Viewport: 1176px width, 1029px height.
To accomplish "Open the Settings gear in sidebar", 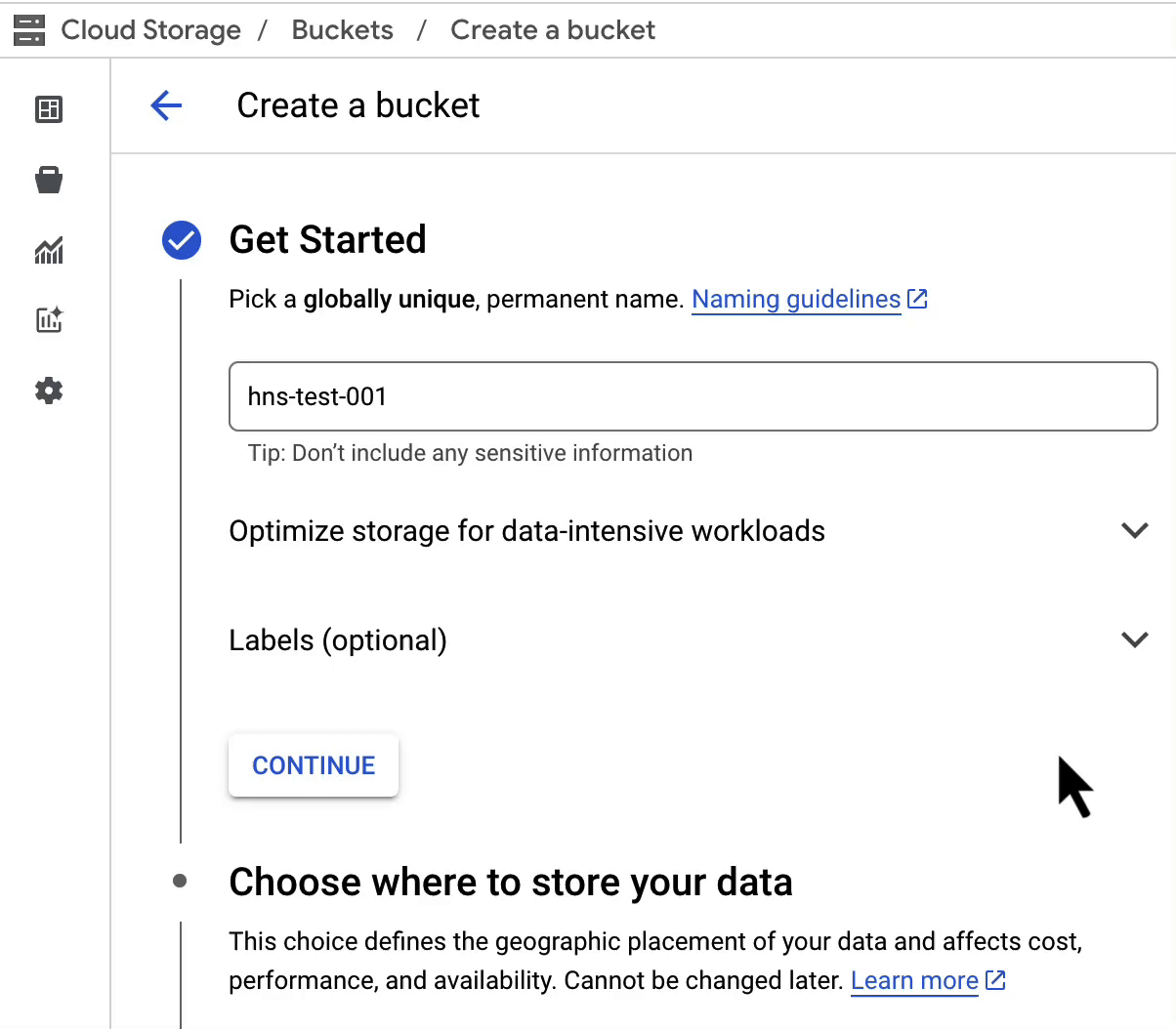I will pos(49,391).
